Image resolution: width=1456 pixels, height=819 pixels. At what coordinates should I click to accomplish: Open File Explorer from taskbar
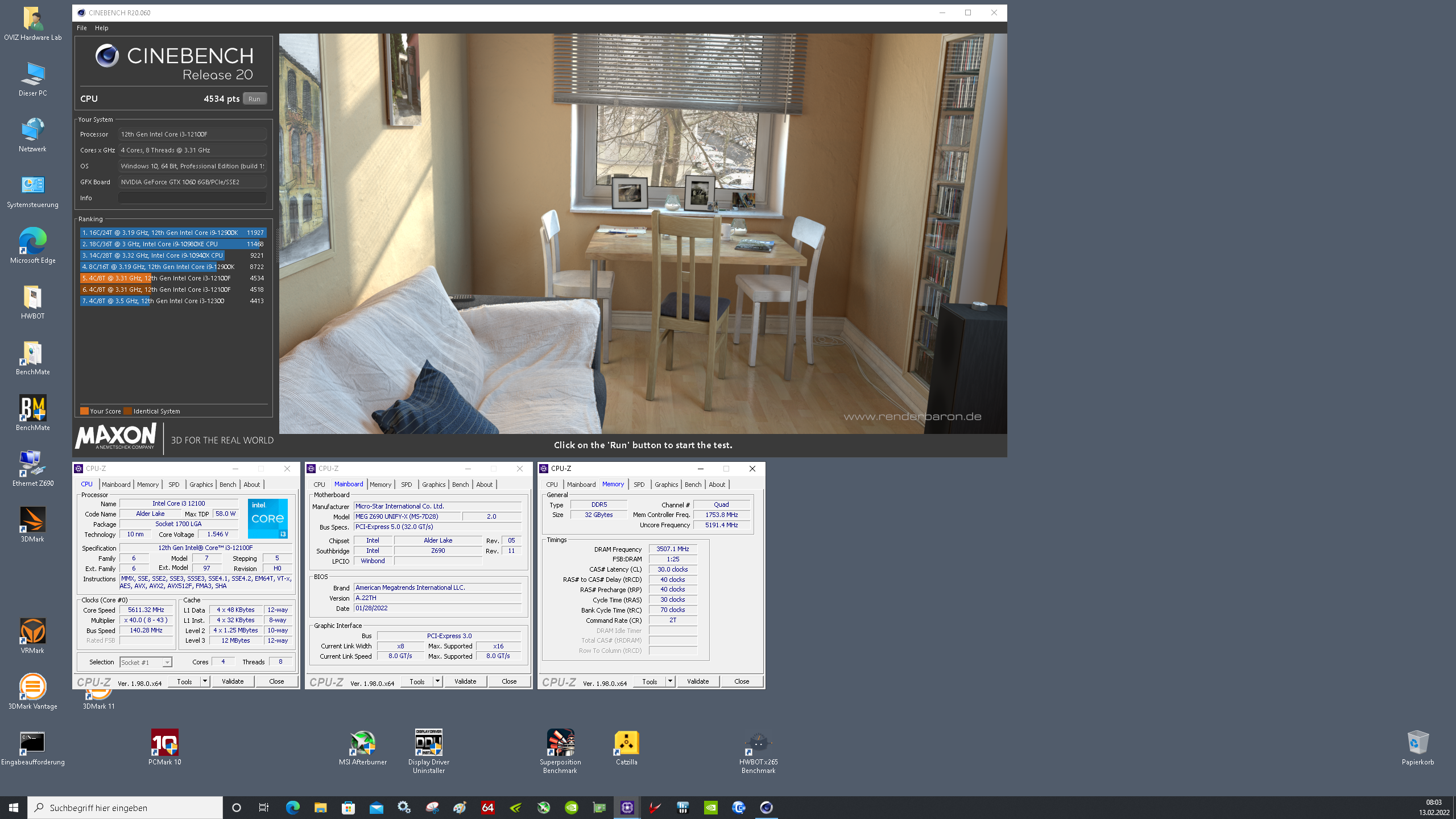[320, 807]
